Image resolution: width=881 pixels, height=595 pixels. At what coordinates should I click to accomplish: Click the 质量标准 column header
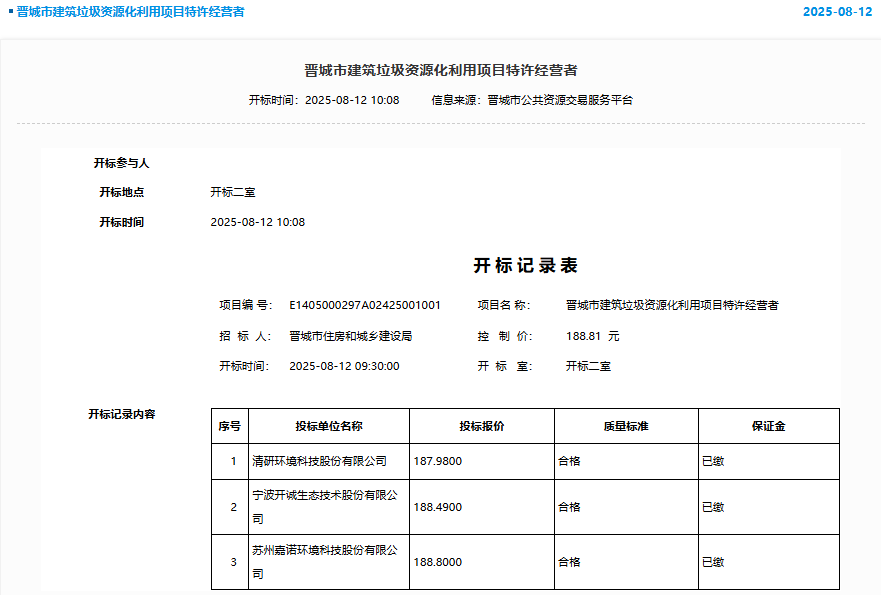(x=625, y=426)
